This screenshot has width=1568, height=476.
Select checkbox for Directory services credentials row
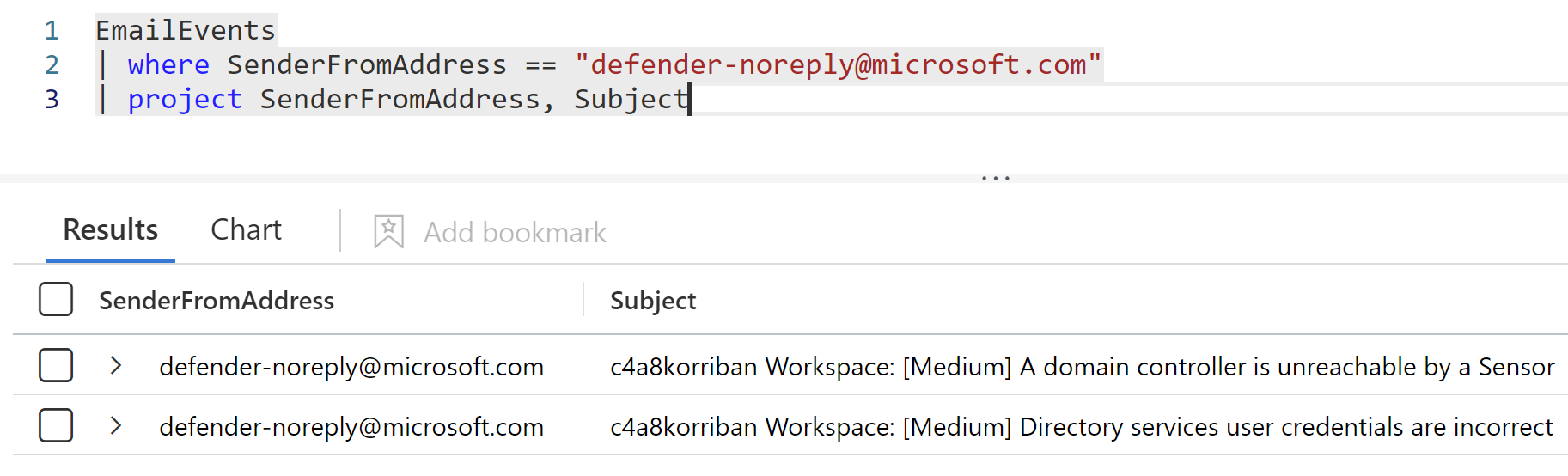tap(56, 426)
